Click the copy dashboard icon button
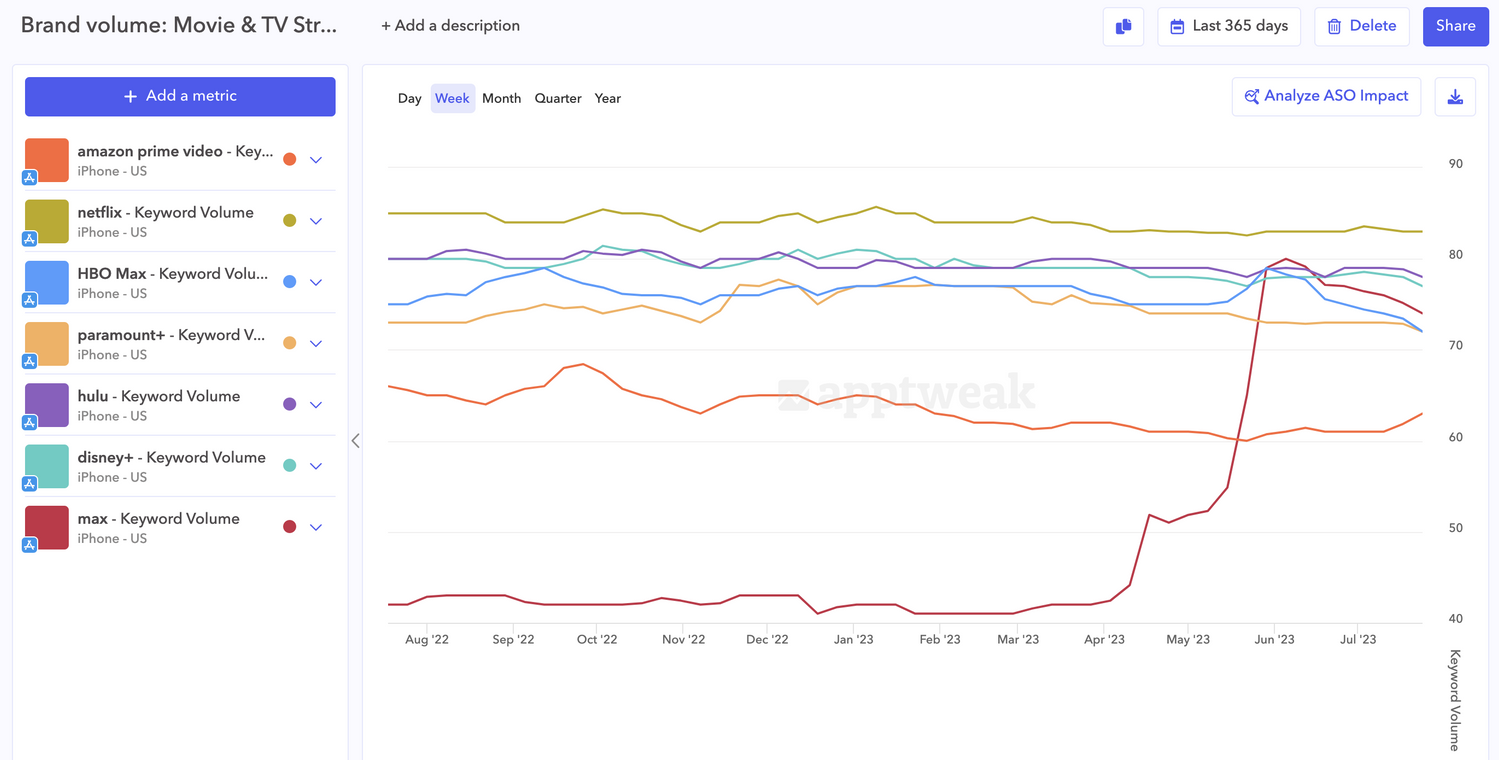This screenshot has width=1499, height=760. click(x=1124, y=27)
